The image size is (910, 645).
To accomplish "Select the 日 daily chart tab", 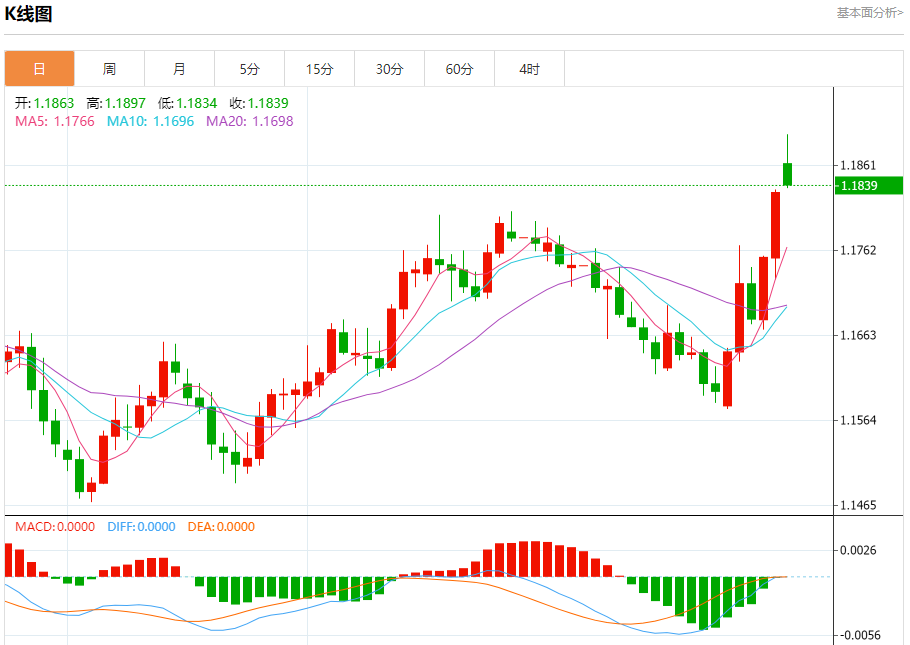I will tap(39, 69).
